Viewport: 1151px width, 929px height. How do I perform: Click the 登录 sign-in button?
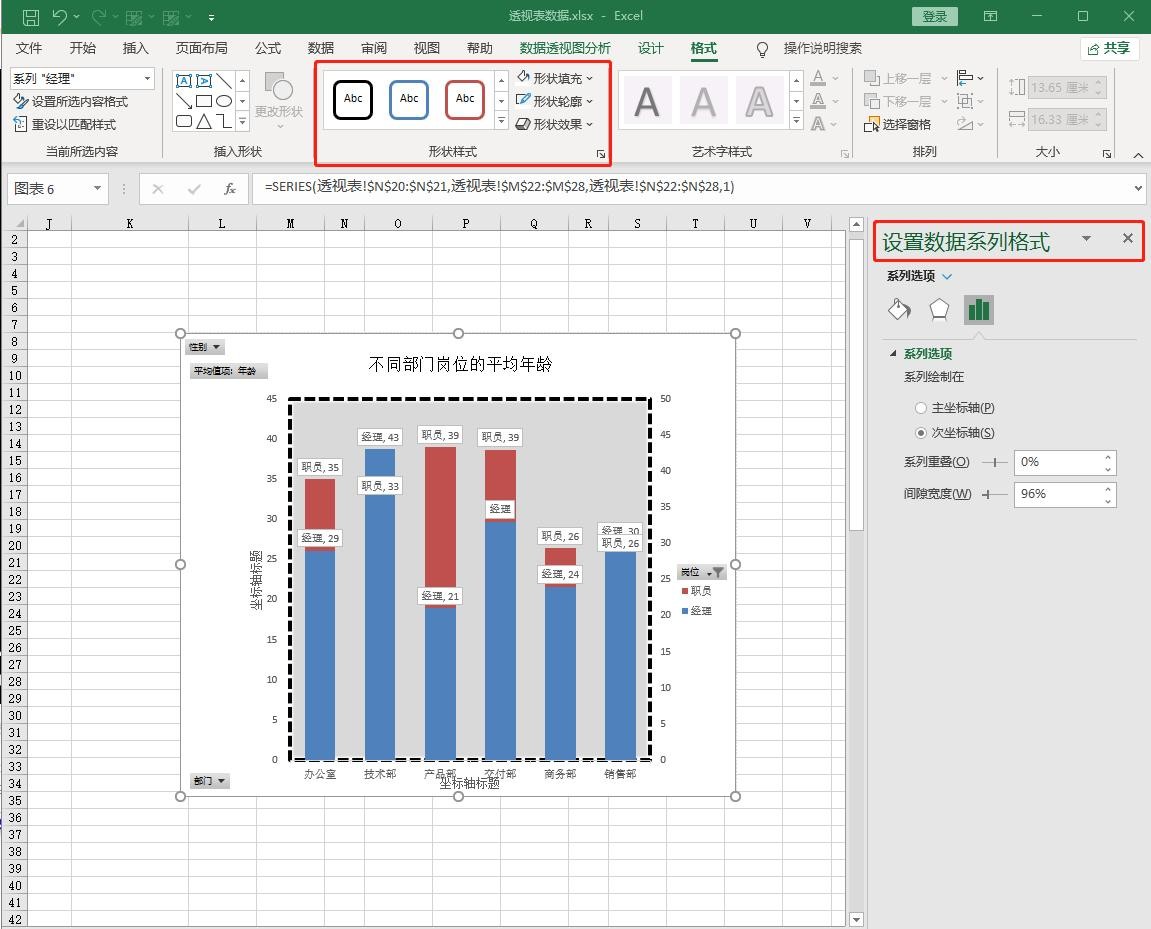[934, 17]
